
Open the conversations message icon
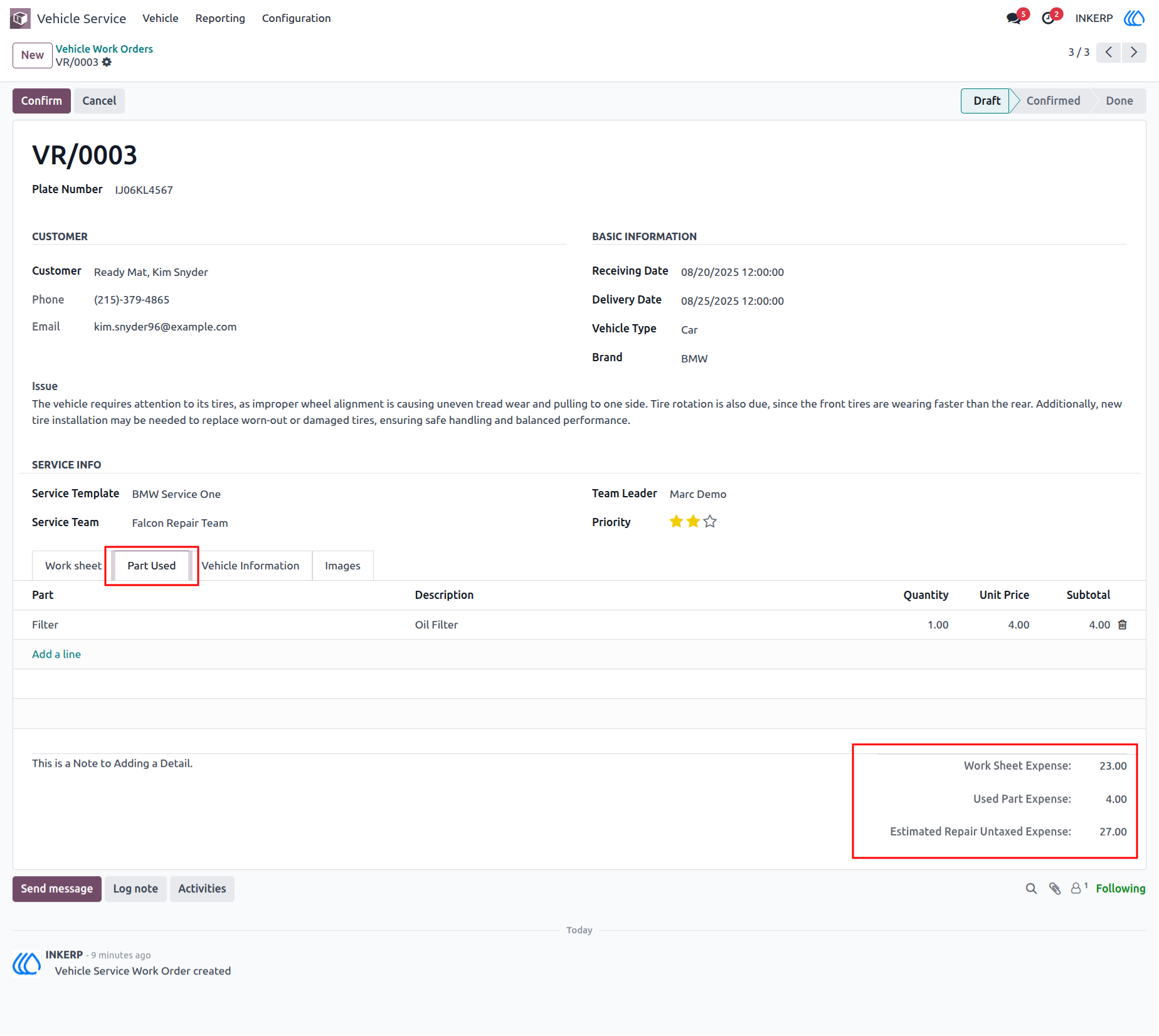[1013, 18]
